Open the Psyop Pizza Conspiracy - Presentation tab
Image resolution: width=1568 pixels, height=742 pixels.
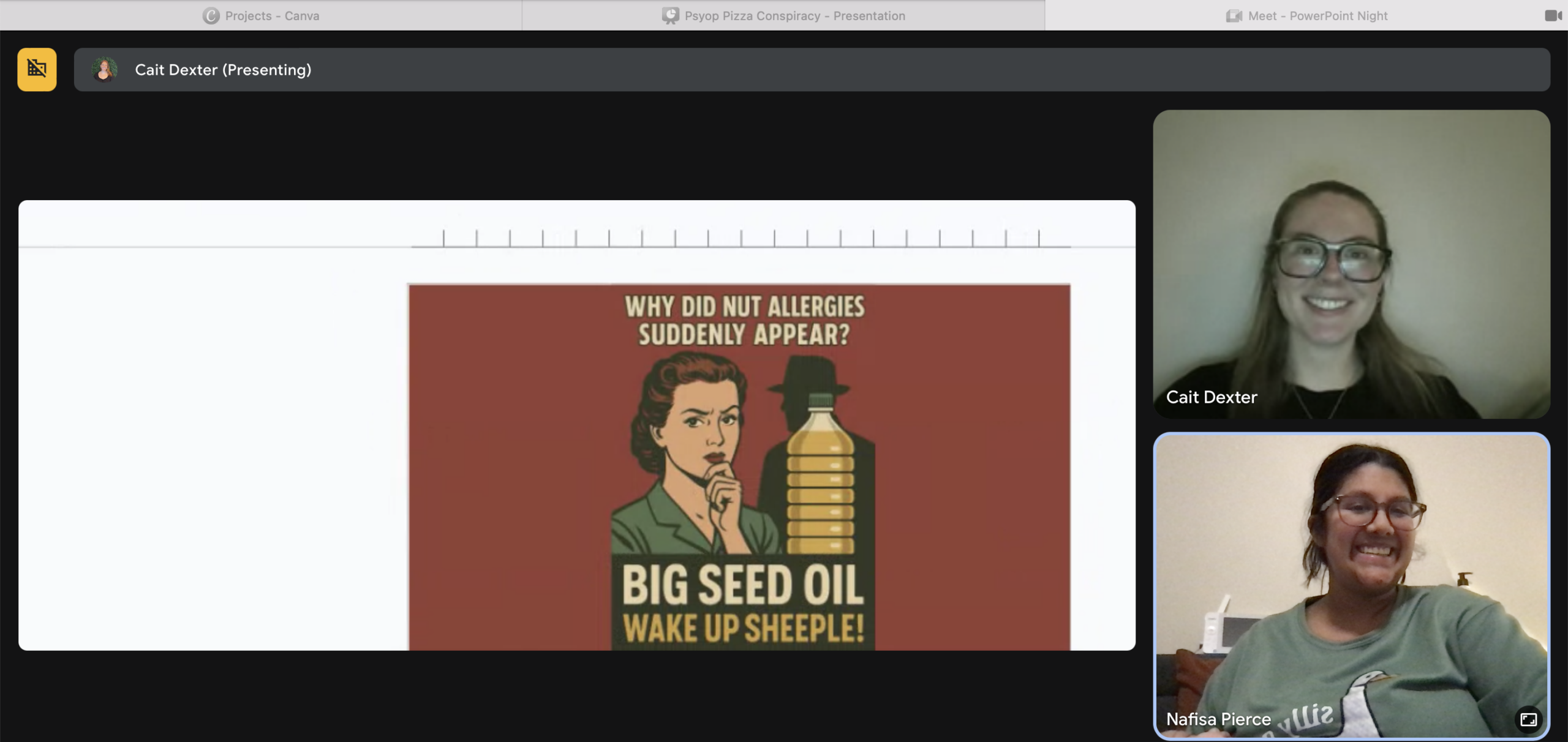click(x=794, y=16)
